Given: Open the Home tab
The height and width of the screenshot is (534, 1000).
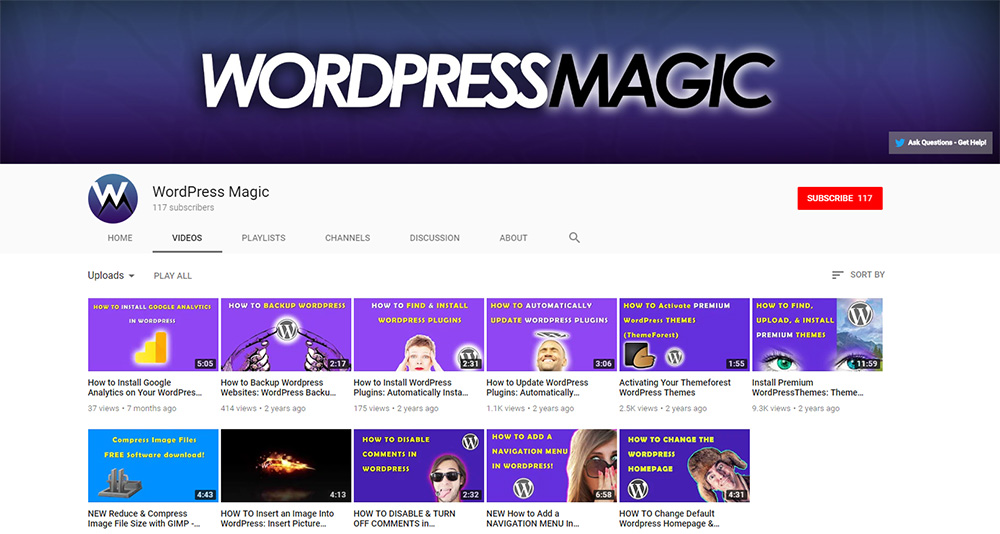Looking at the screenshot, I should [x=120, y=237].
